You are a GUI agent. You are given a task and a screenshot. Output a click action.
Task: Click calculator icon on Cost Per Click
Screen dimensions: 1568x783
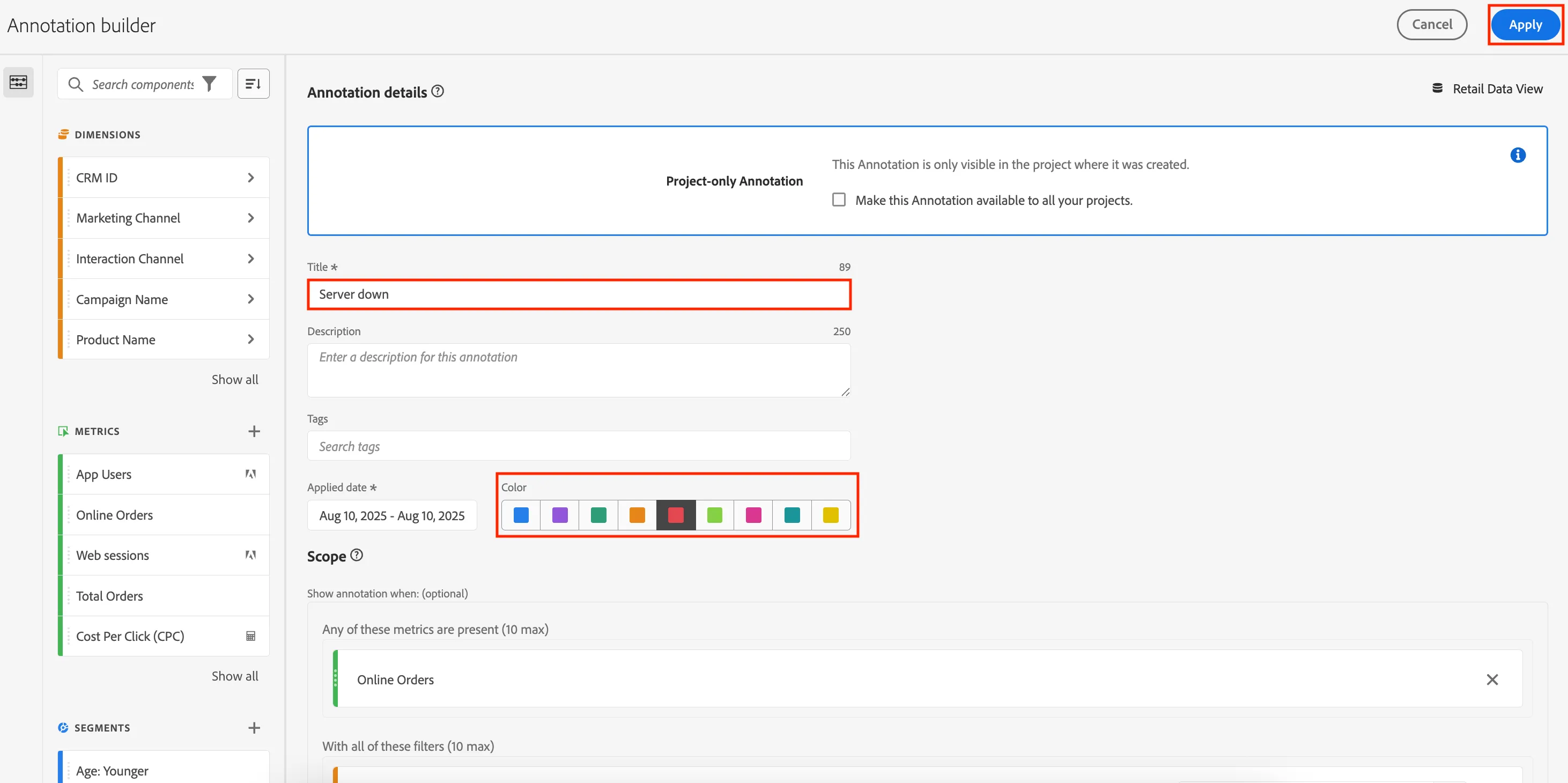tap(250, 636)
